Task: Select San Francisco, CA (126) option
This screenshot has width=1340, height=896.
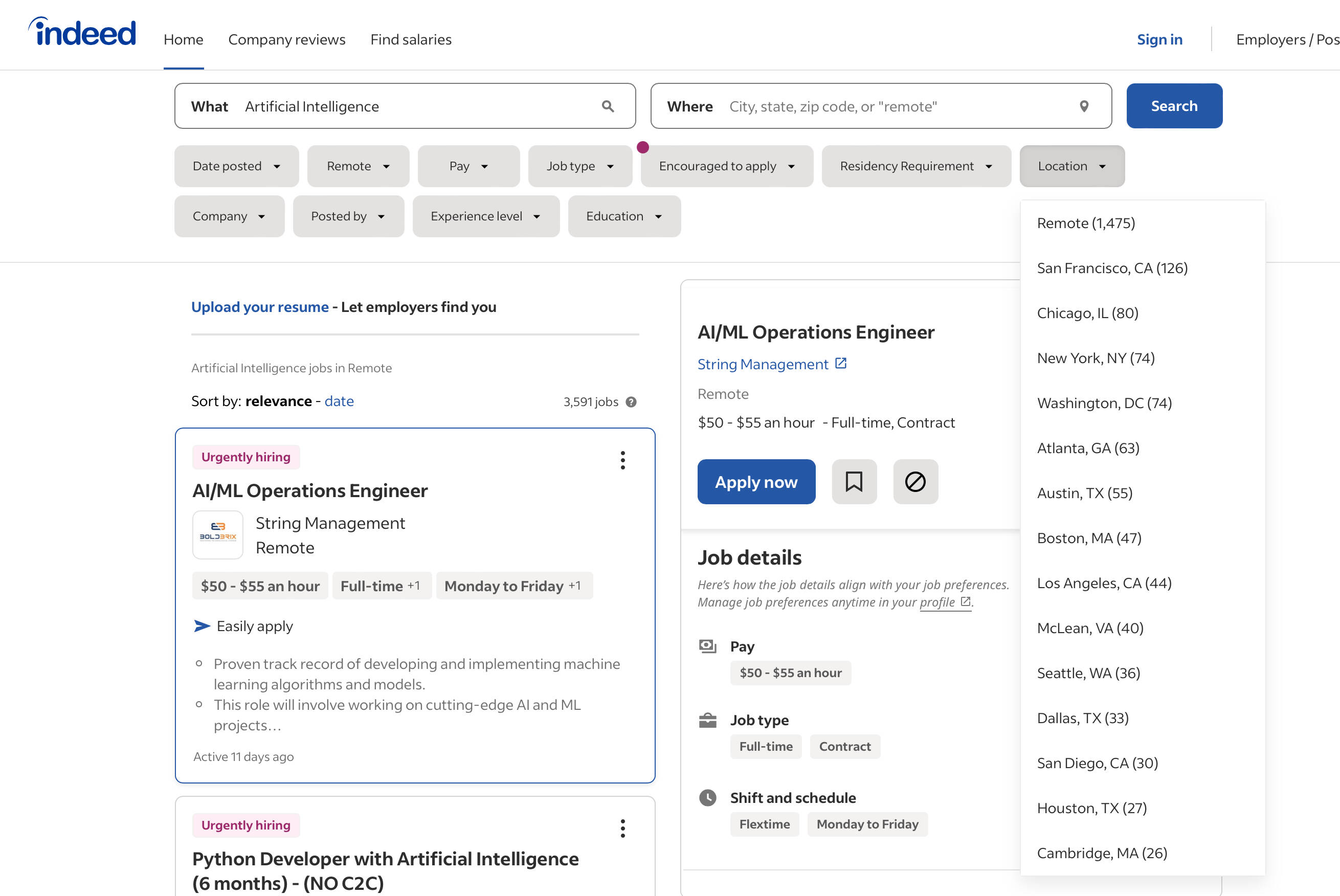Action: 1142,268
